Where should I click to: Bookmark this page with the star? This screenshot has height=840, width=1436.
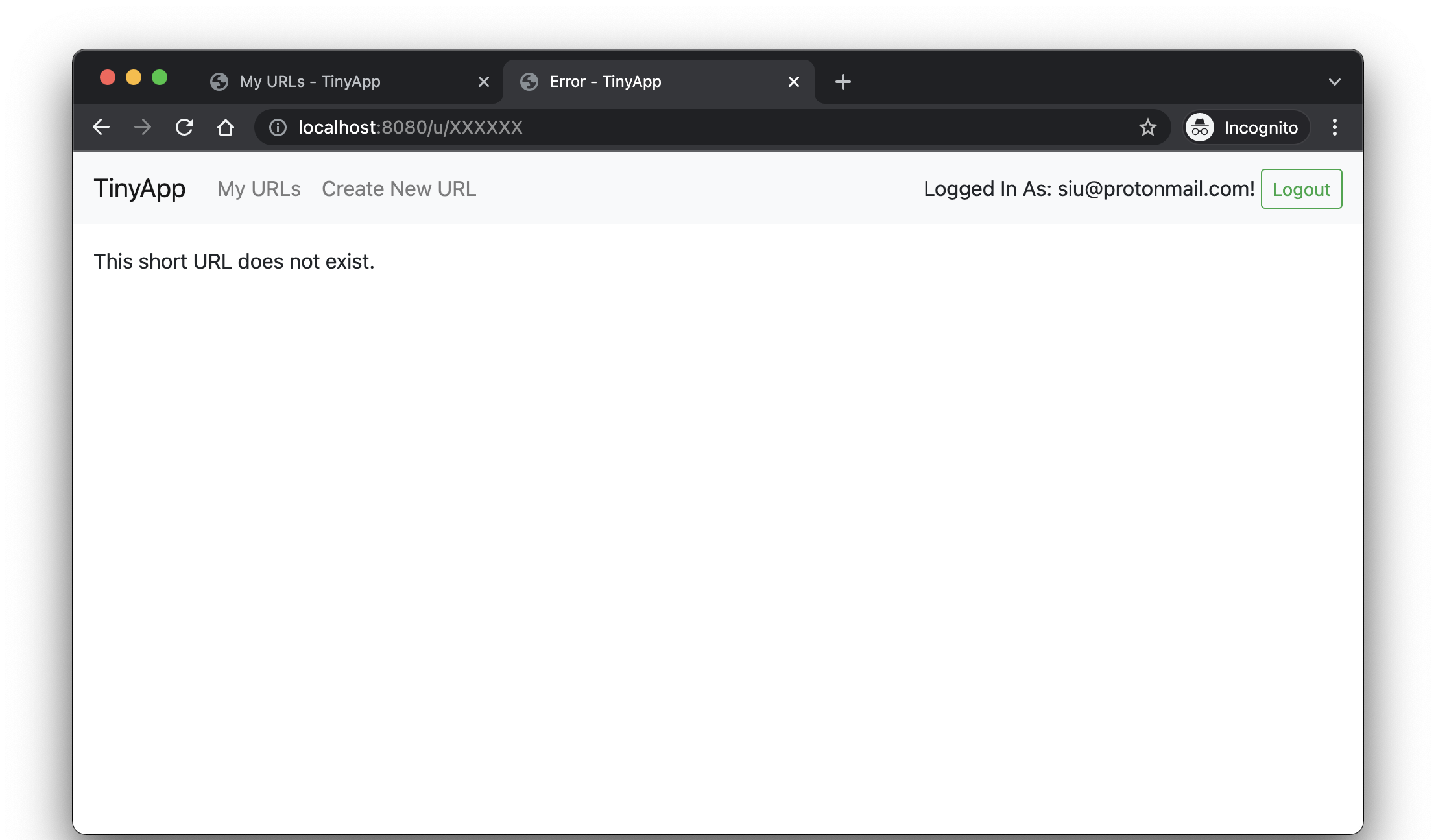[1147, 127]
